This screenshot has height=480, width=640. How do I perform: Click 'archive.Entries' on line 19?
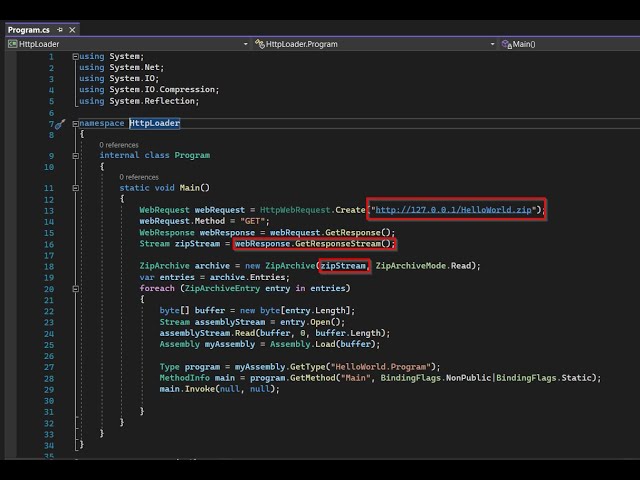247,277
